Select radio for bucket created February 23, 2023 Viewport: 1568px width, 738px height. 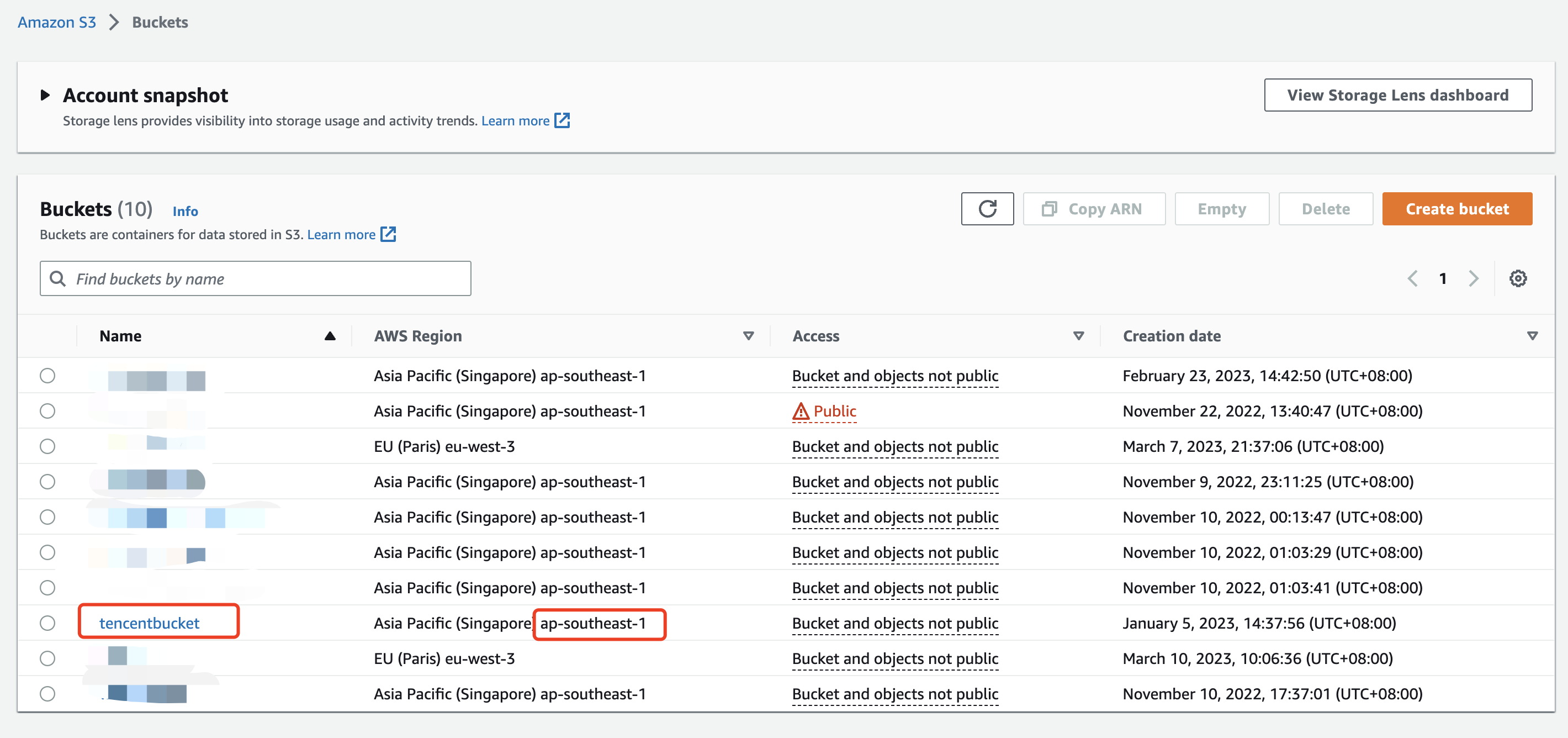[47, 376]
